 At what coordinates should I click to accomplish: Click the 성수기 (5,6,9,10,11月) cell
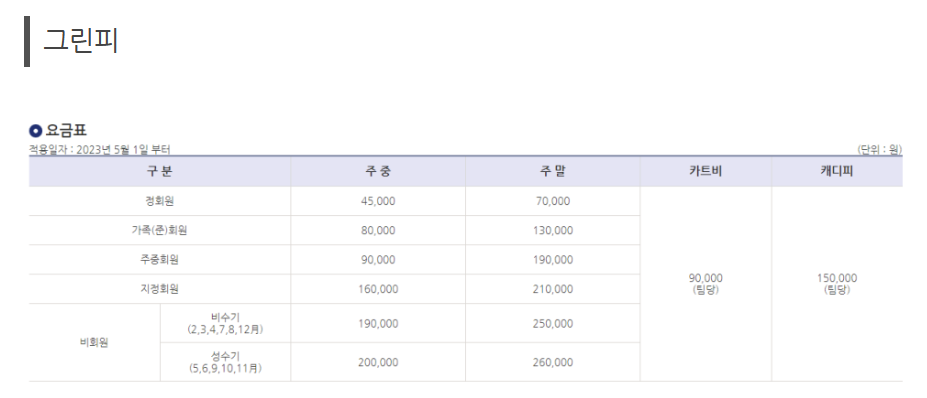click(225, 362)
